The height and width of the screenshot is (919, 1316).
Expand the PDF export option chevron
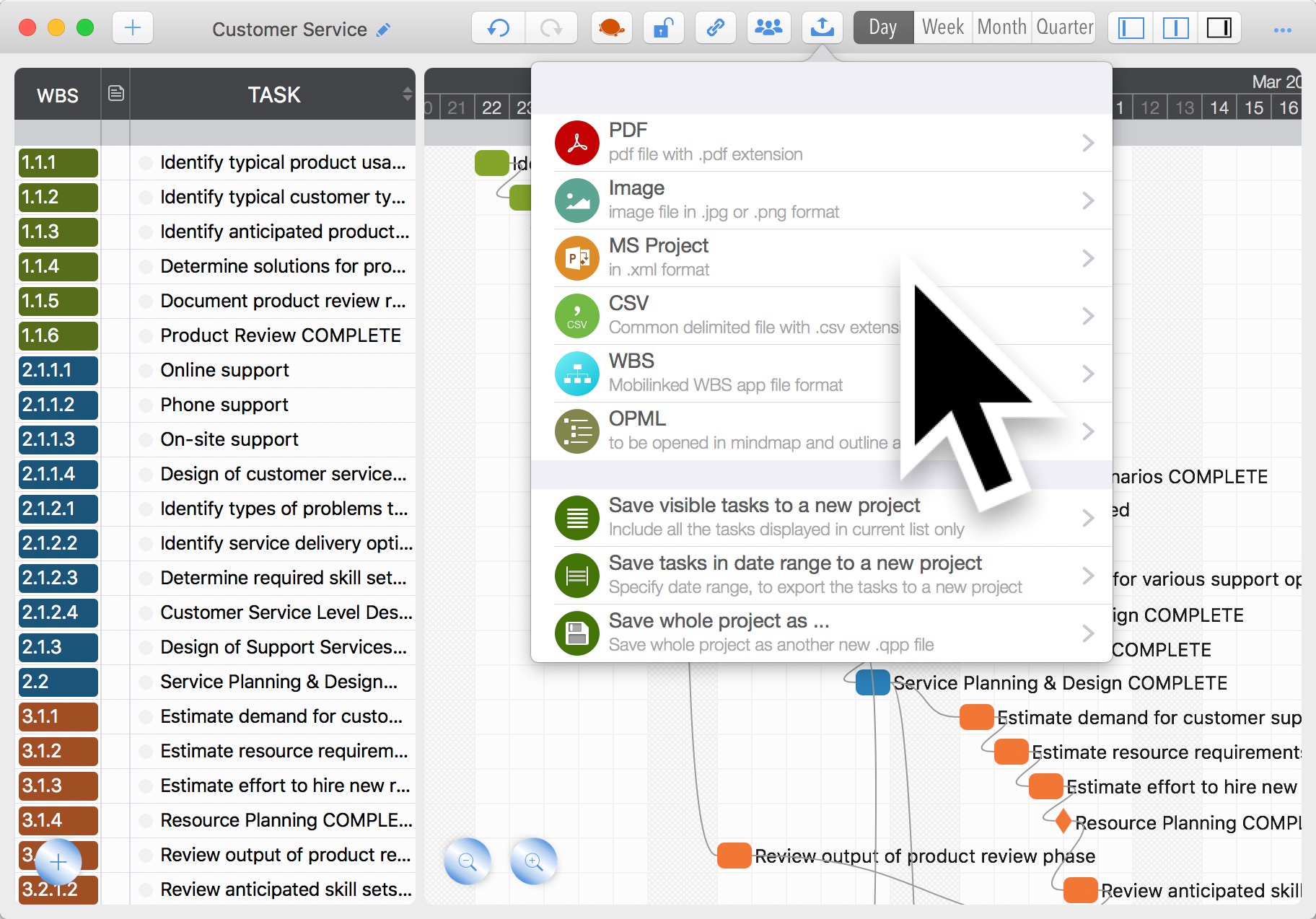tap(1088, 143)
